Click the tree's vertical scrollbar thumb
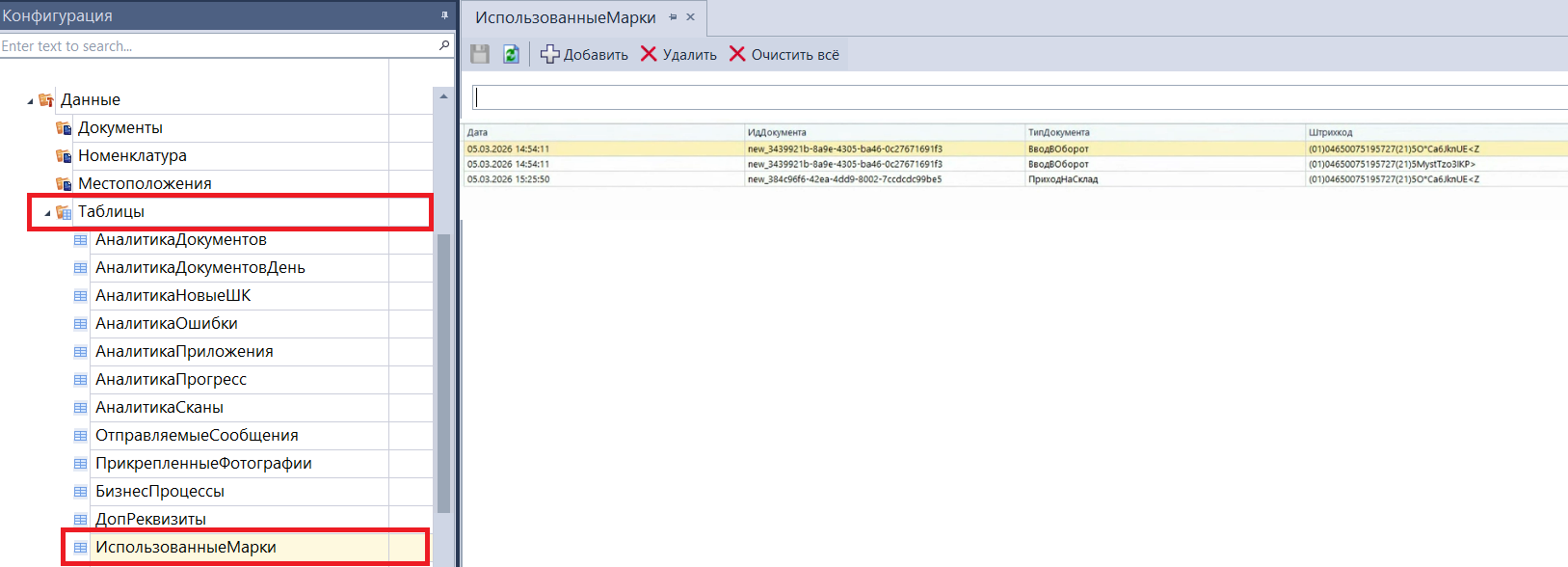The width and height of the screenshot is (1568, 567). pyautogui.click(x=443, y=373)
